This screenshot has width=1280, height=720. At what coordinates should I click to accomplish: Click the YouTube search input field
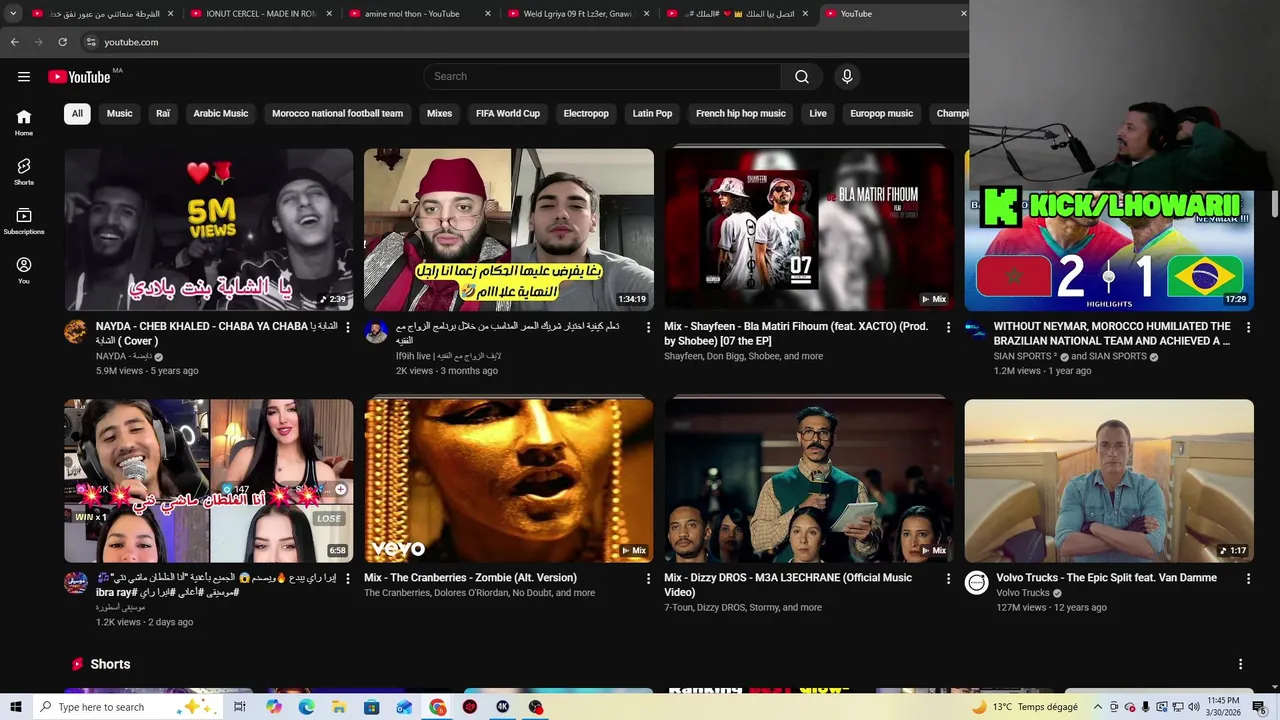click(602, 77)
